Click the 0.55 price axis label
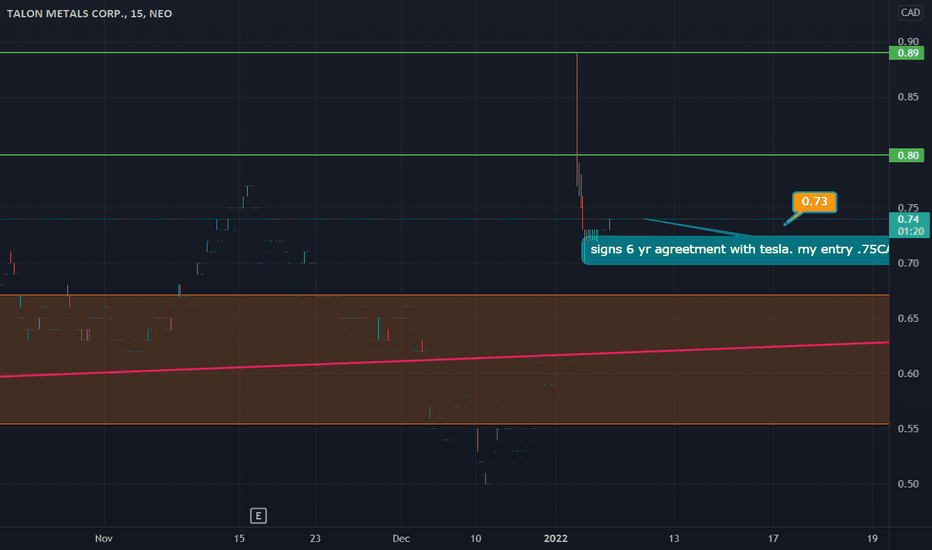The height and width of the screenshot is (550, 932). point(908,429)
